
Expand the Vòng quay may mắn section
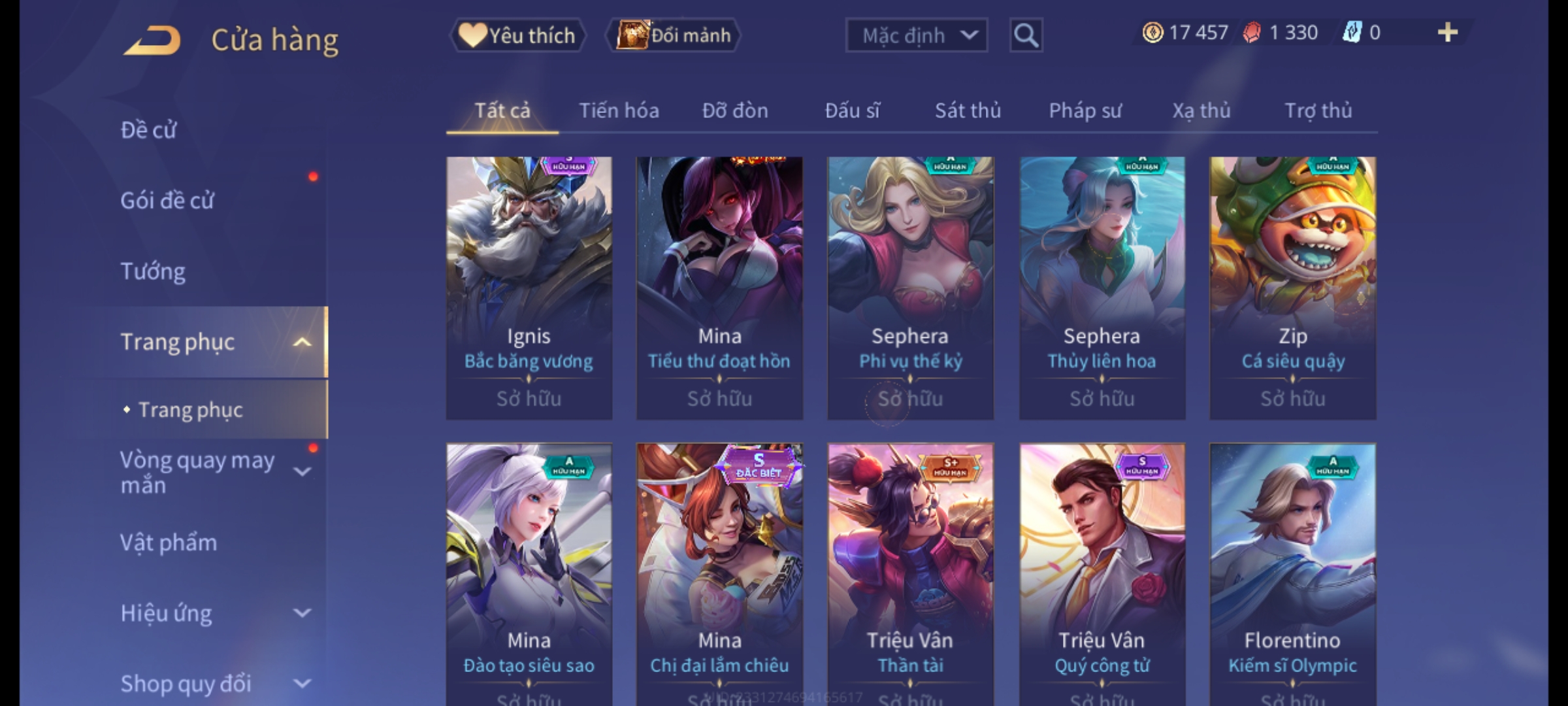[x=302, y=472]
